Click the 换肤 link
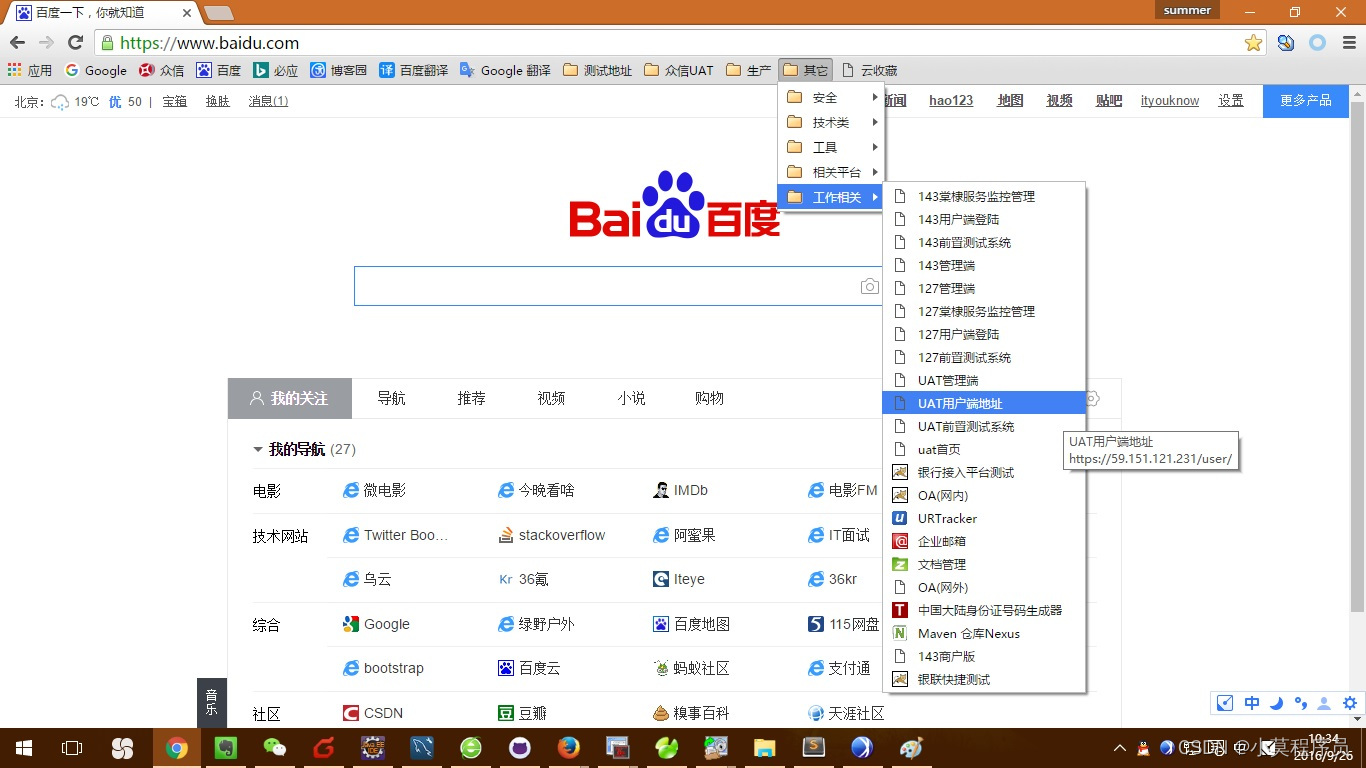Image resolution: width=1366 pixels, height=768 pixels. [217, 101]
